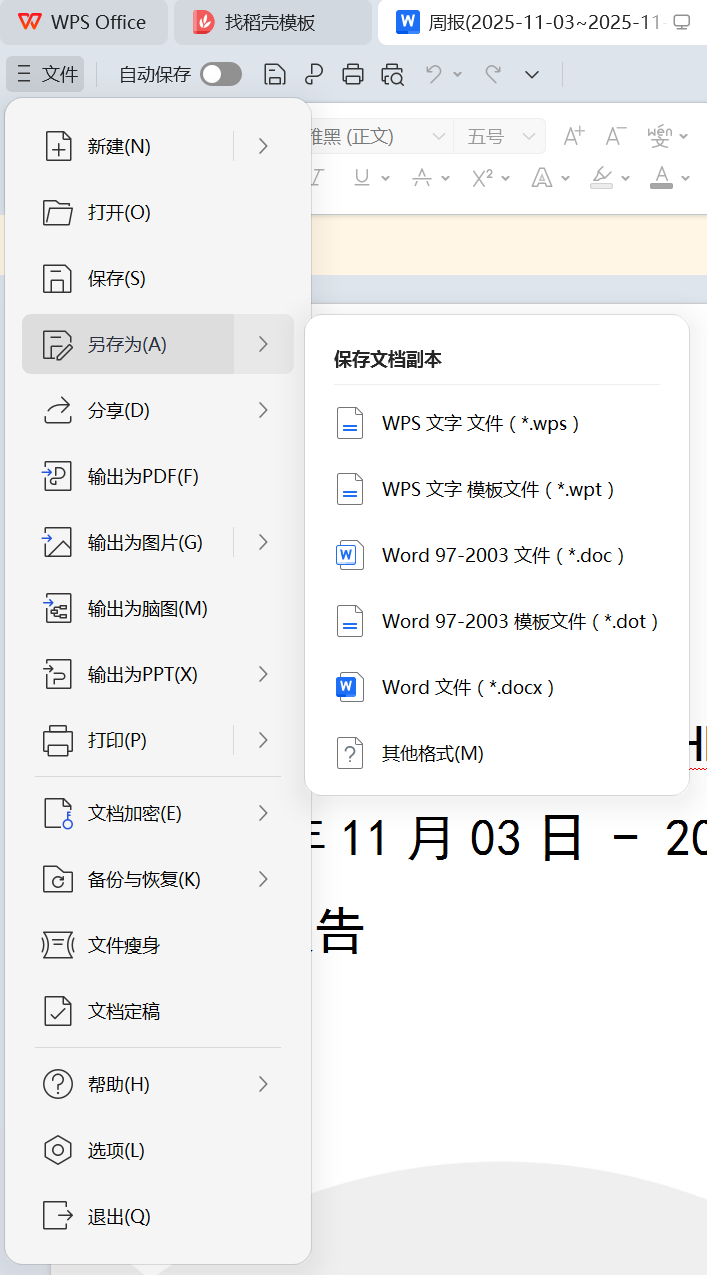The image size is (707, 1275).
Task: Choose 输出为PDF(F) from the file menu
Action: pyautogui.click(x=143, y=476)
